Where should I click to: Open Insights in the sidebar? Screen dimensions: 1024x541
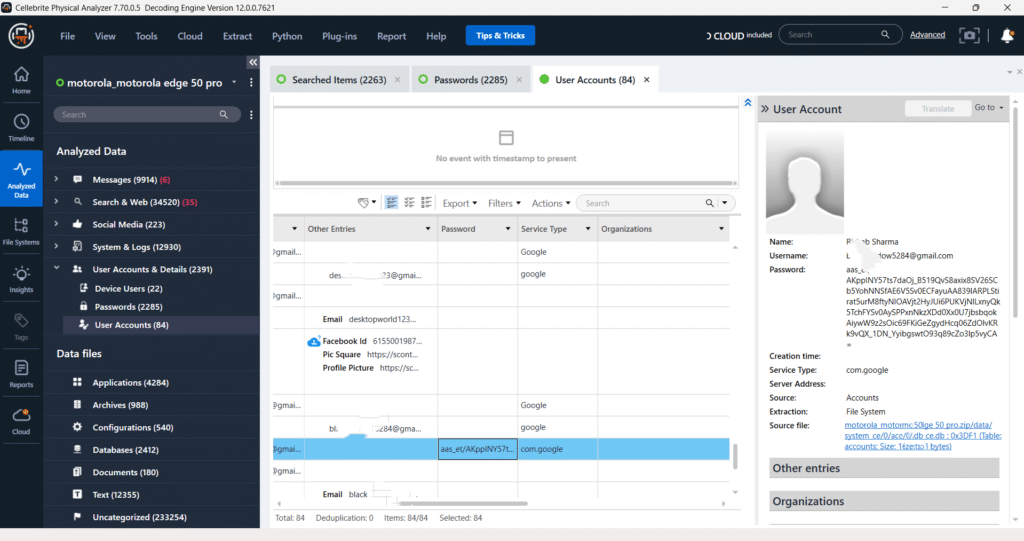21,279
